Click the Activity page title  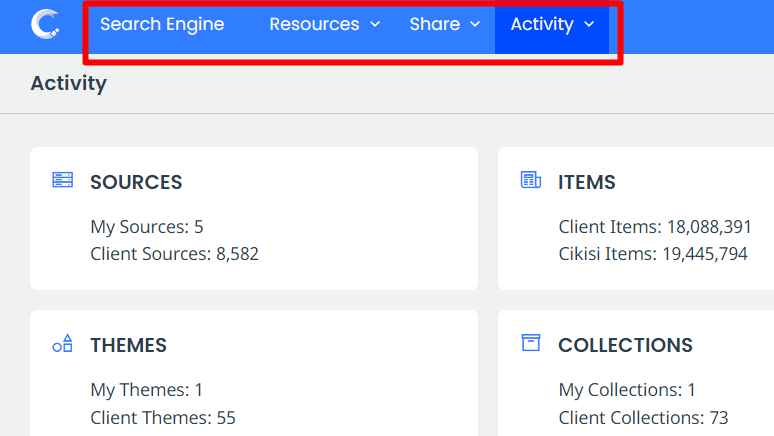pyautogui.click(x=69, y=83)
